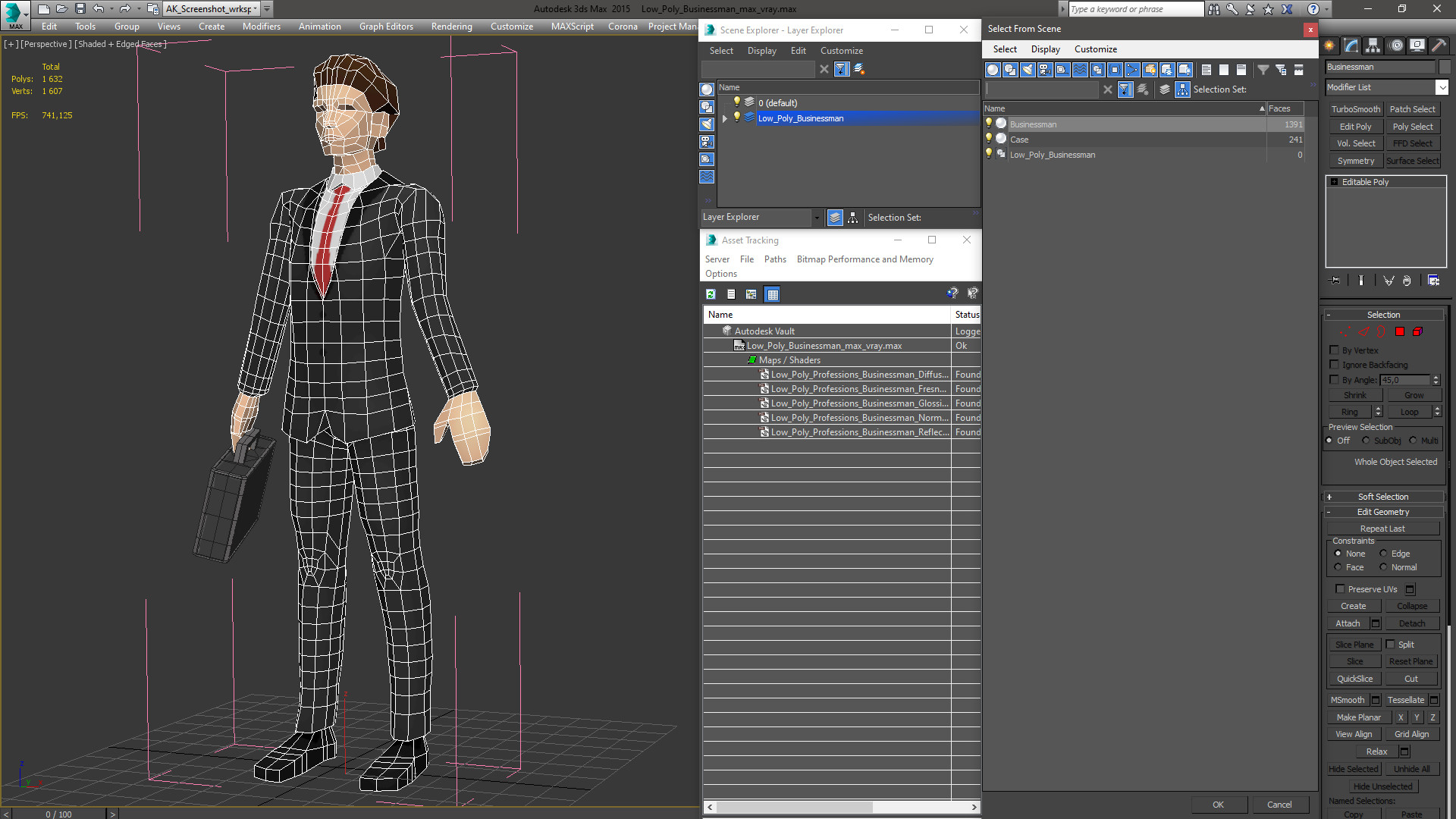Viewport: 1456px width, 819px height.
Task: Select the Loop selection tool icon
Action: (x=1408, y=411)
